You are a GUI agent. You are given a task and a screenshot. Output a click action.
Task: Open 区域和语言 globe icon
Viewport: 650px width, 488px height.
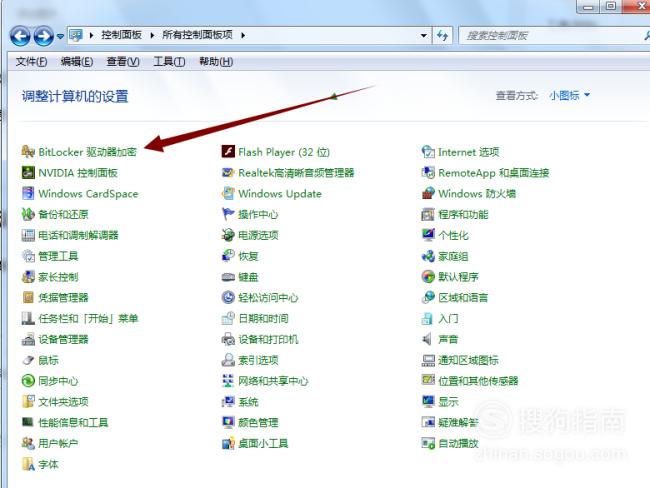coord(428,297)
